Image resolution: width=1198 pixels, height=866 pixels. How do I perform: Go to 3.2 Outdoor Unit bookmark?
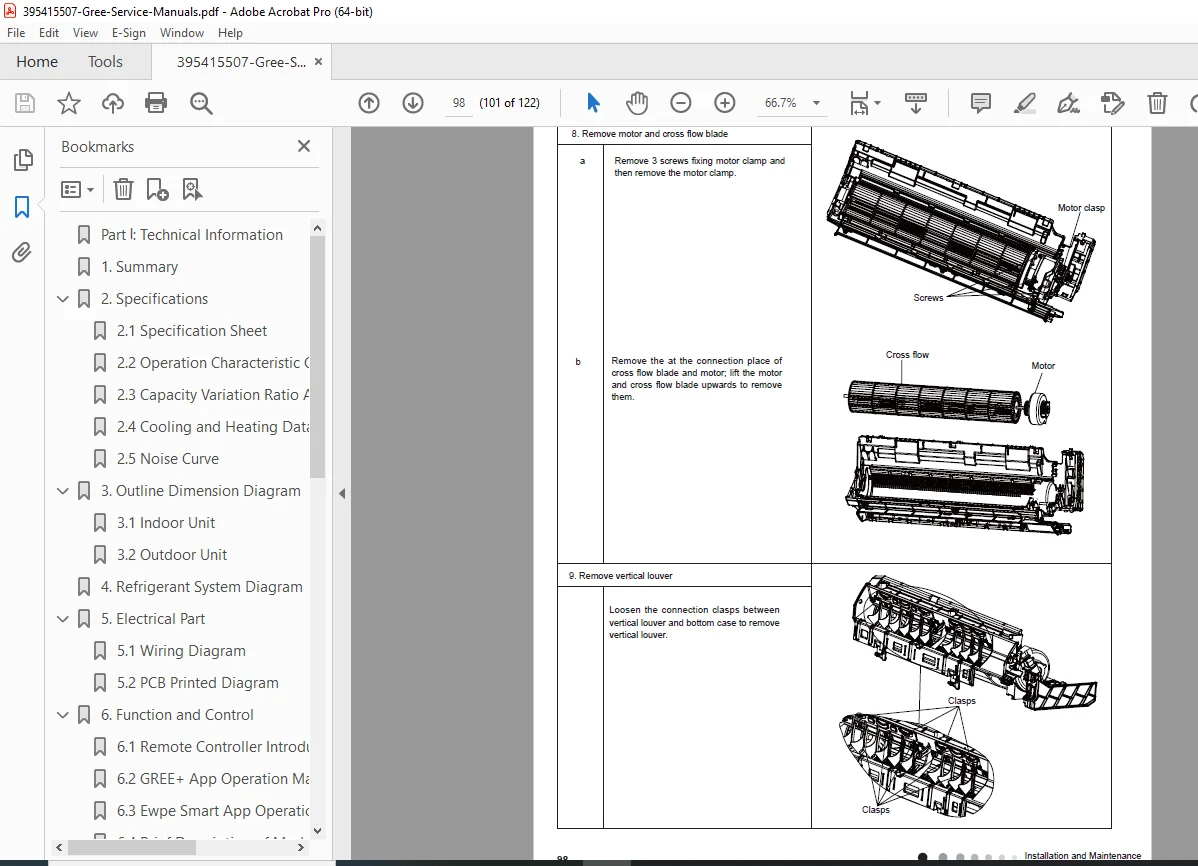(172, 555)
